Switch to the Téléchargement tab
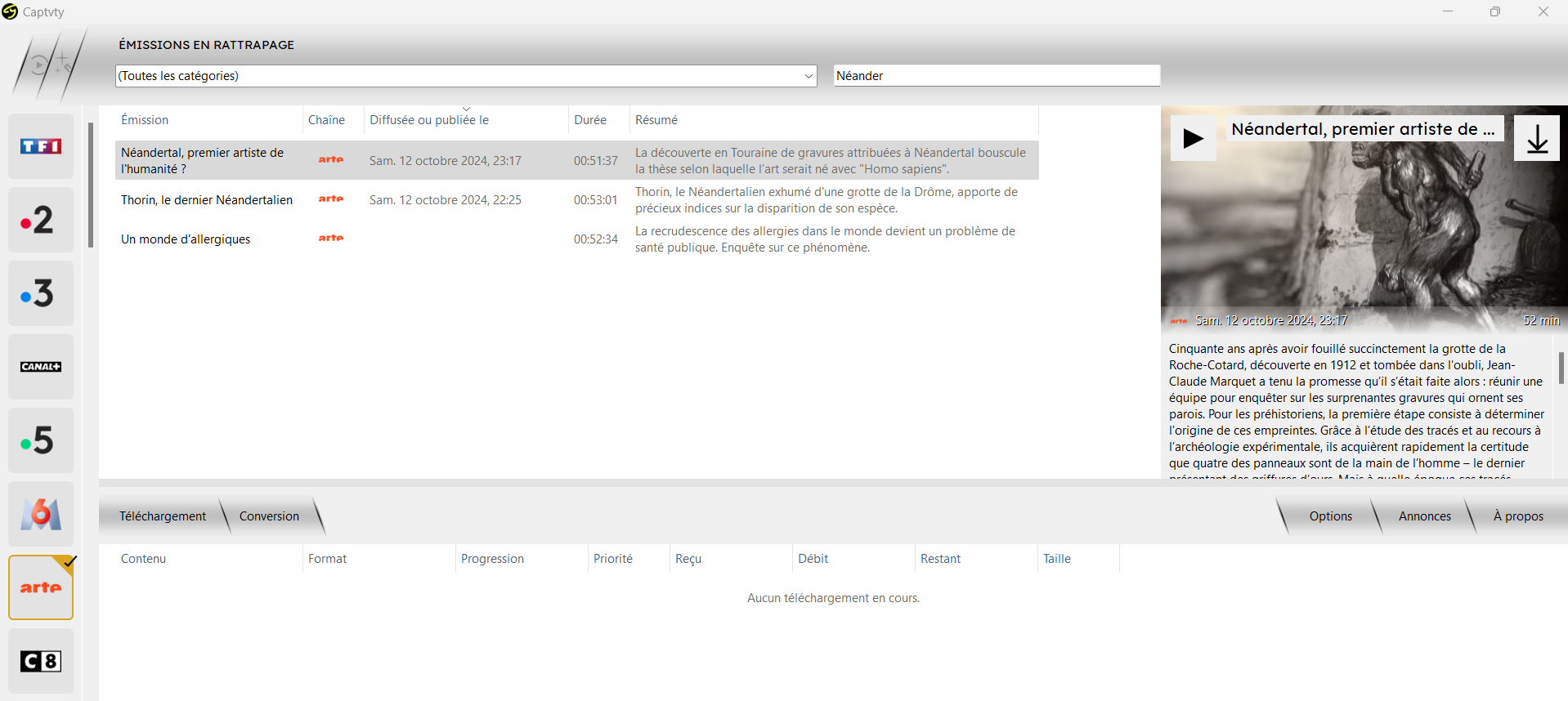1568x701 pixels. (x=163, y=516)
